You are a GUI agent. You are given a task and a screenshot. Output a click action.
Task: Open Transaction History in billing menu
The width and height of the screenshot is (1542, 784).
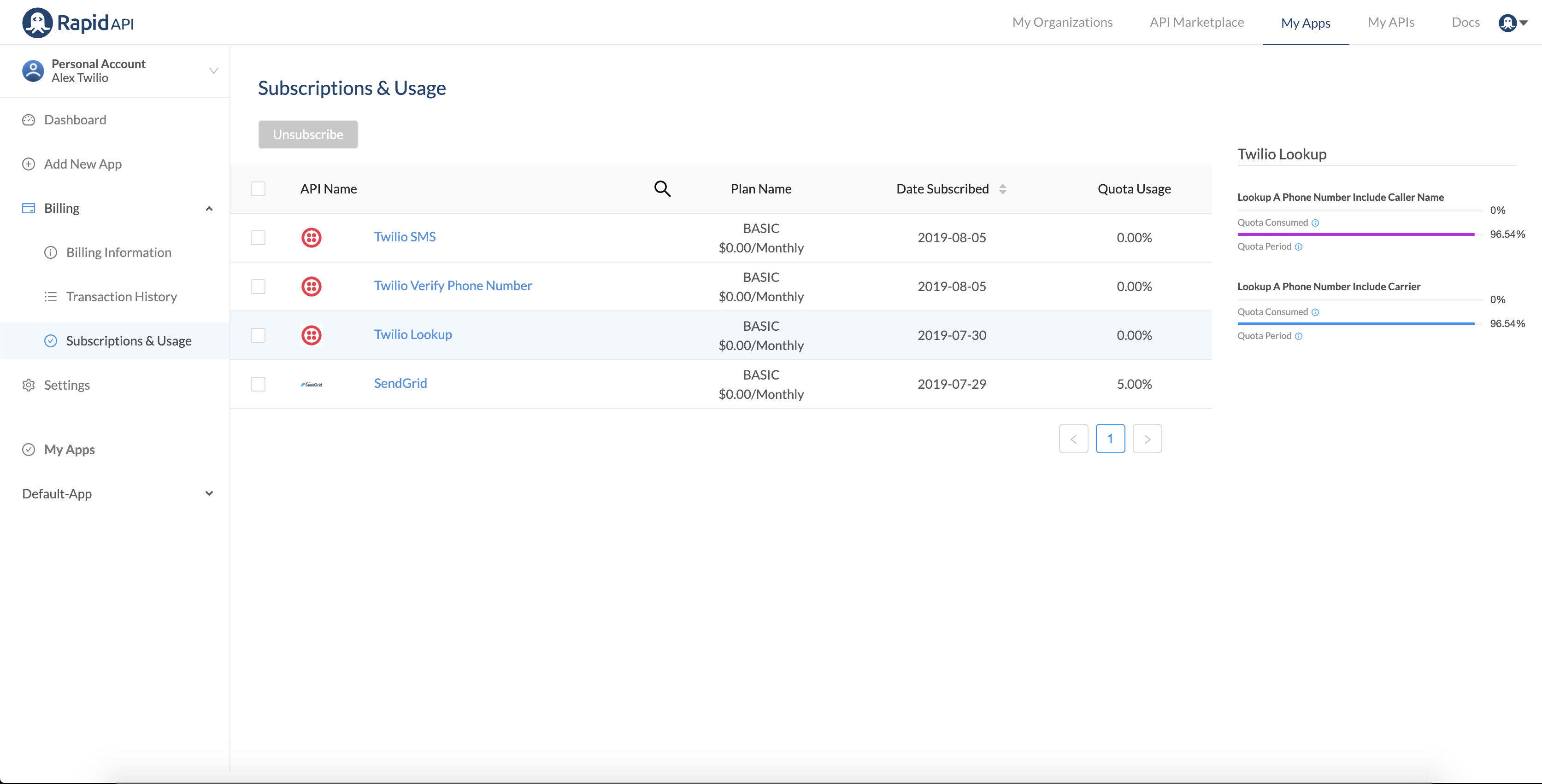(x=122, y=297)
